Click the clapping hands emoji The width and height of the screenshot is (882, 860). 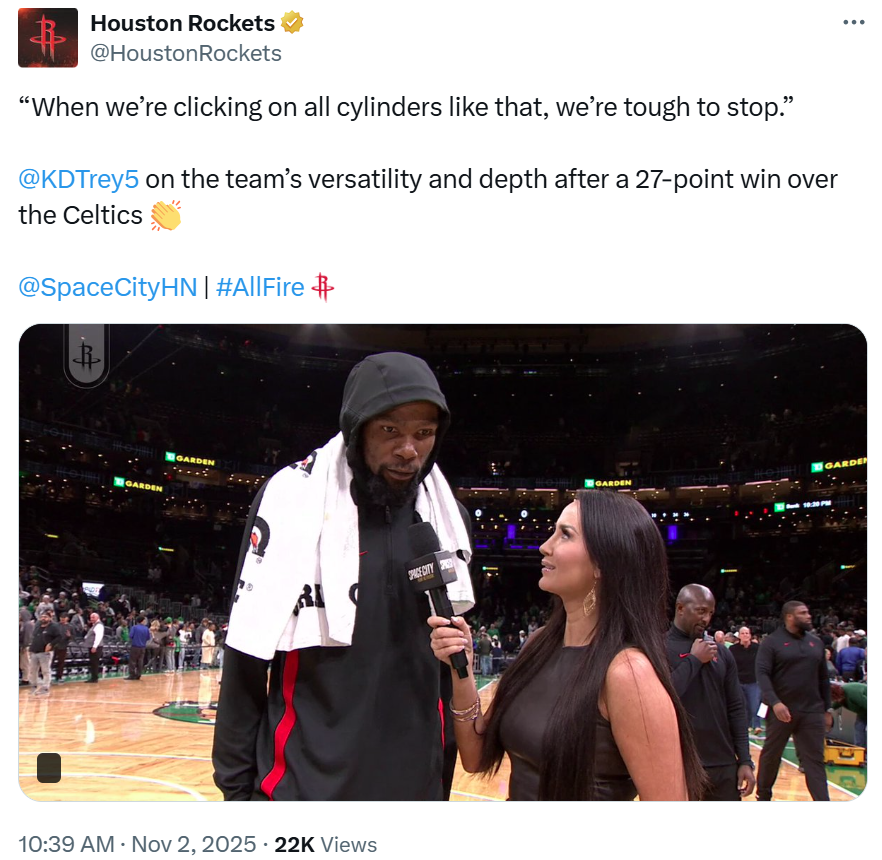tap(165, 215)
